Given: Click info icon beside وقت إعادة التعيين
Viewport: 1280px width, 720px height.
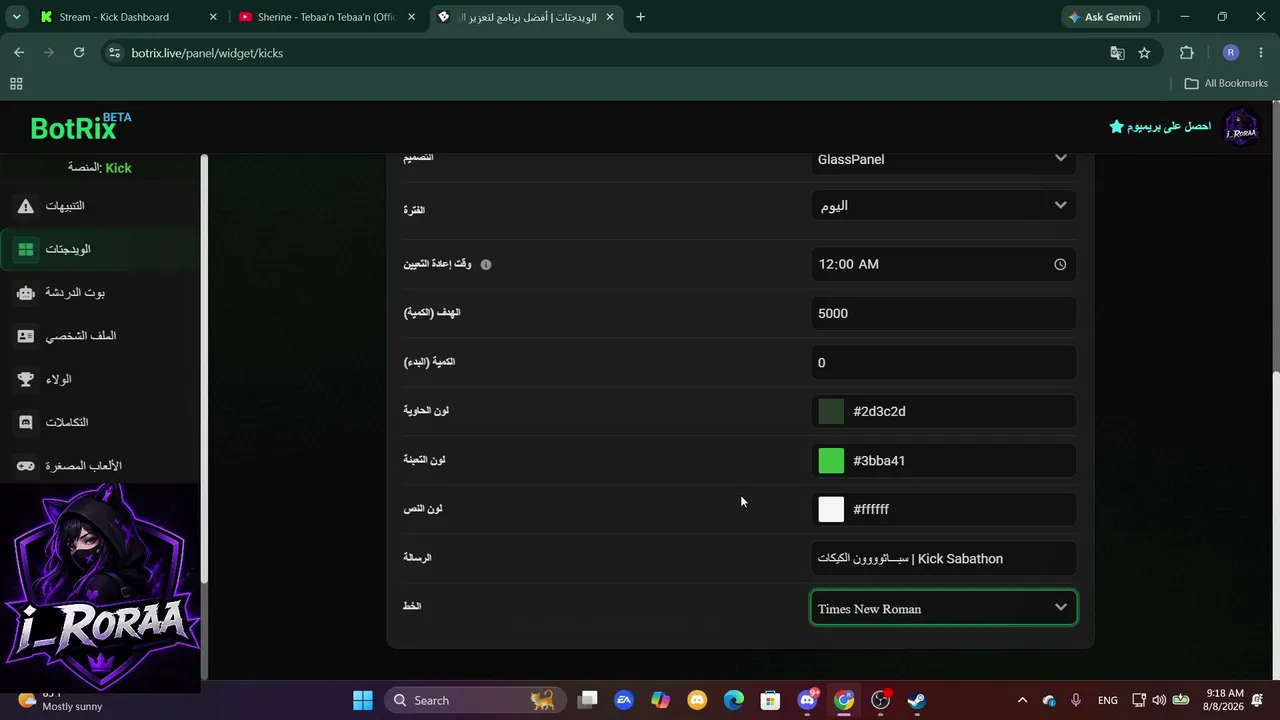Looking at the screenshot, I should (x=486, y=265).
